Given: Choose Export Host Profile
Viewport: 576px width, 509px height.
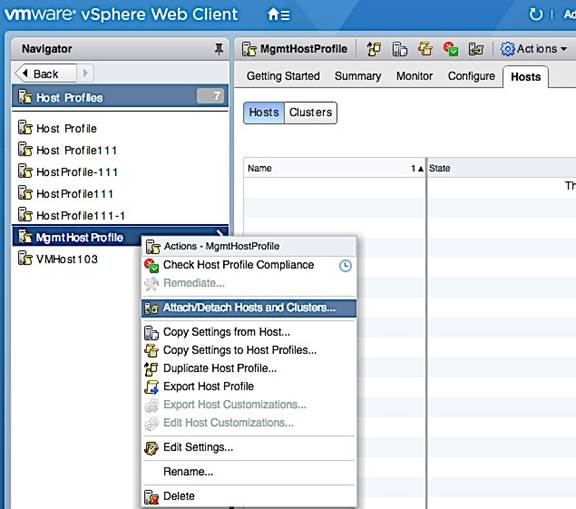Looking at the screenshot, I should 249,386.
